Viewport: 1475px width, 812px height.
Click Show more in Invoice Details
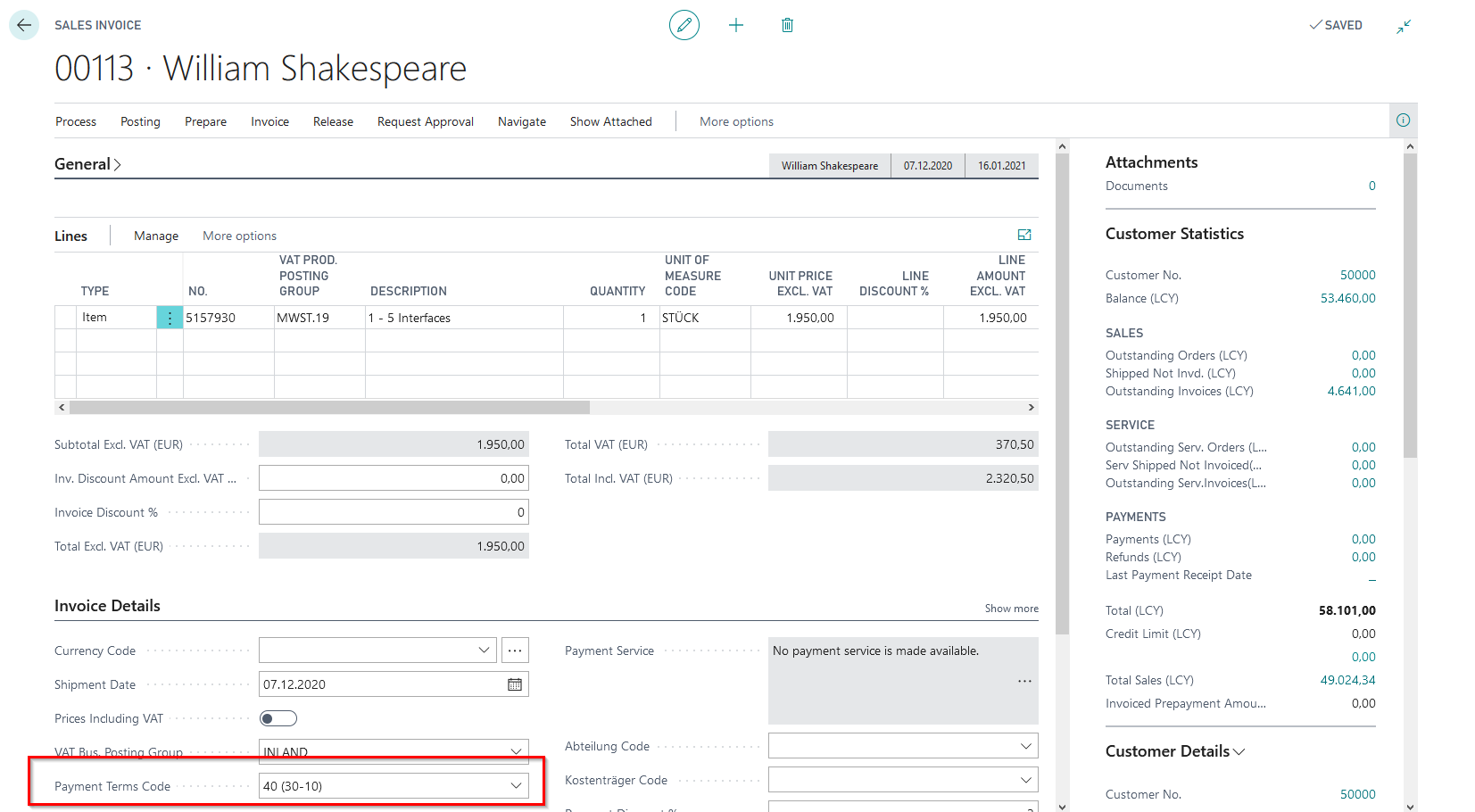1011,609
